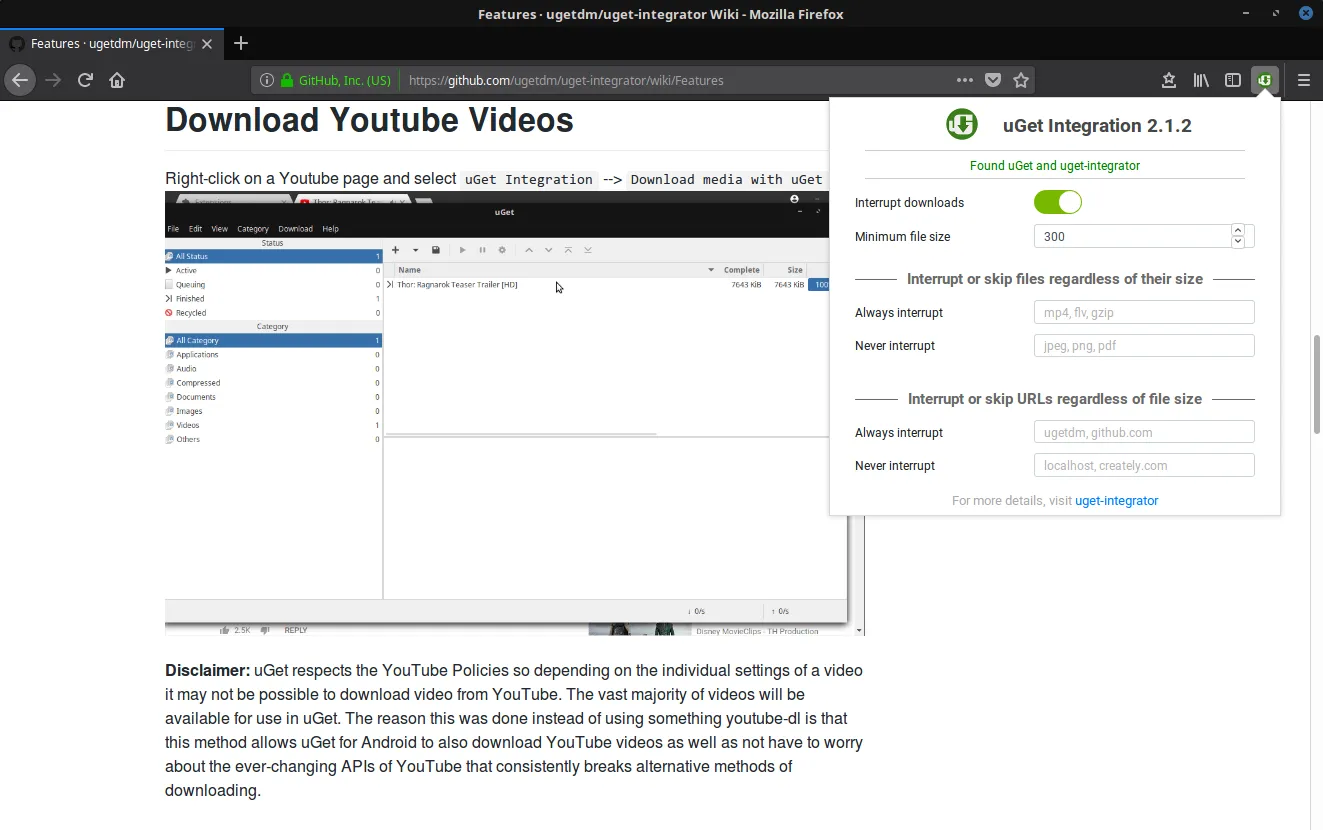Visit the uget-integrator link in the popup
Viewport: 1323px width, 830px height.
coord(1117,500)
